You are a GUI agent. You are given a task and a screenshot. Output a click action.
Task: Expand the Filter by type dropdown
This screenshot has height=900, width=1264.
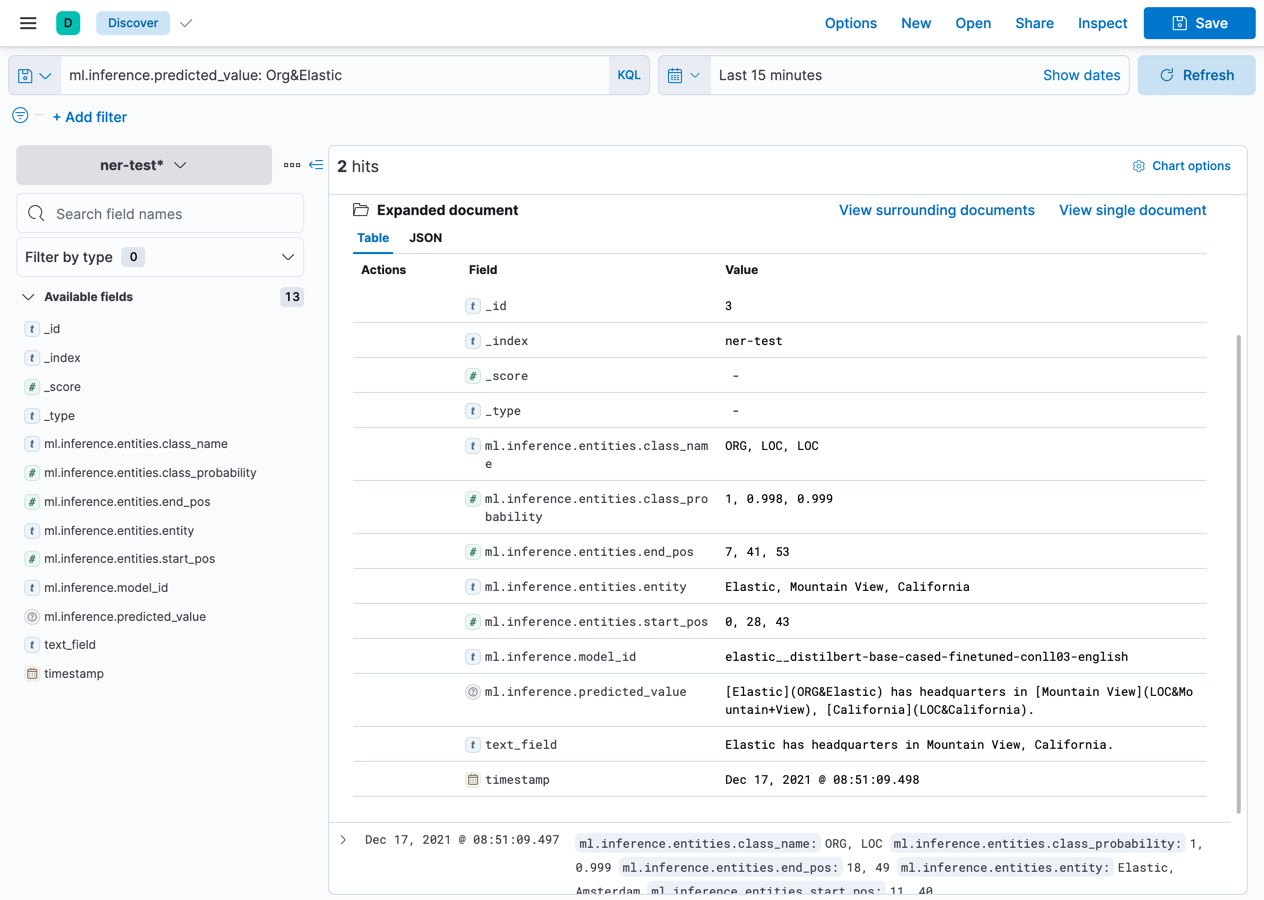(159, 257)
